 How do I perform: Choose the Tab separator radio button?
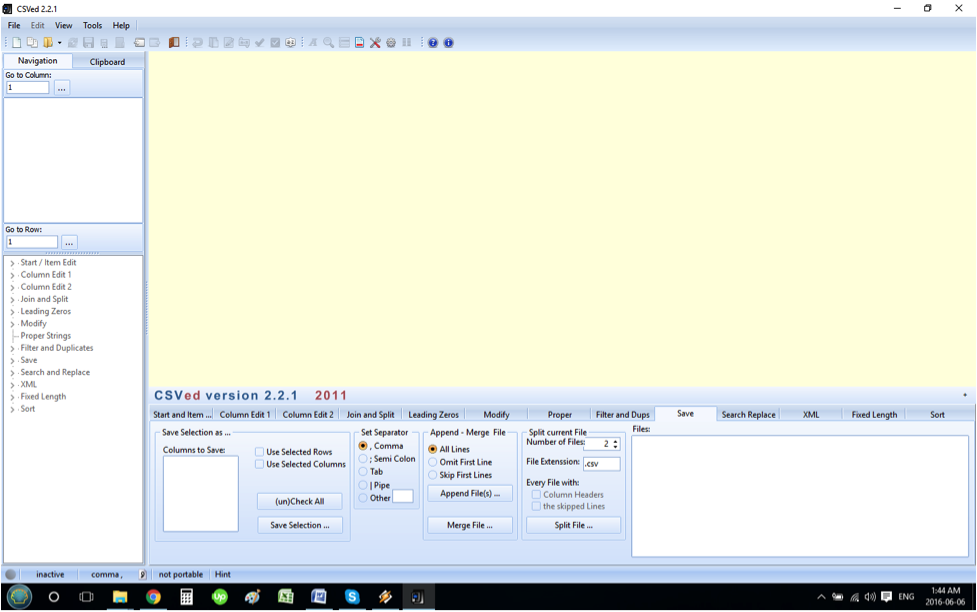tap(363, 472)
